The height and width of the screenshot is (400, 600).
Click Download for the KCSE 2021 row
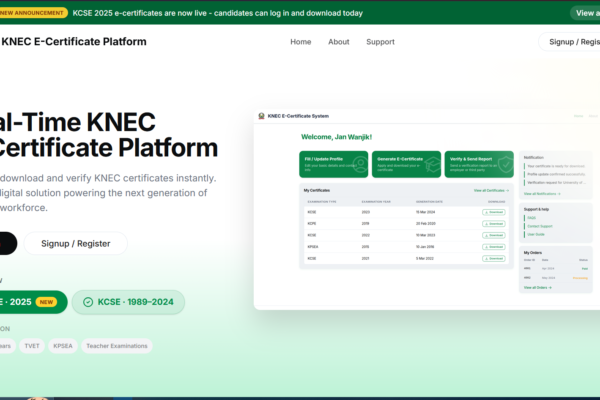494,258
